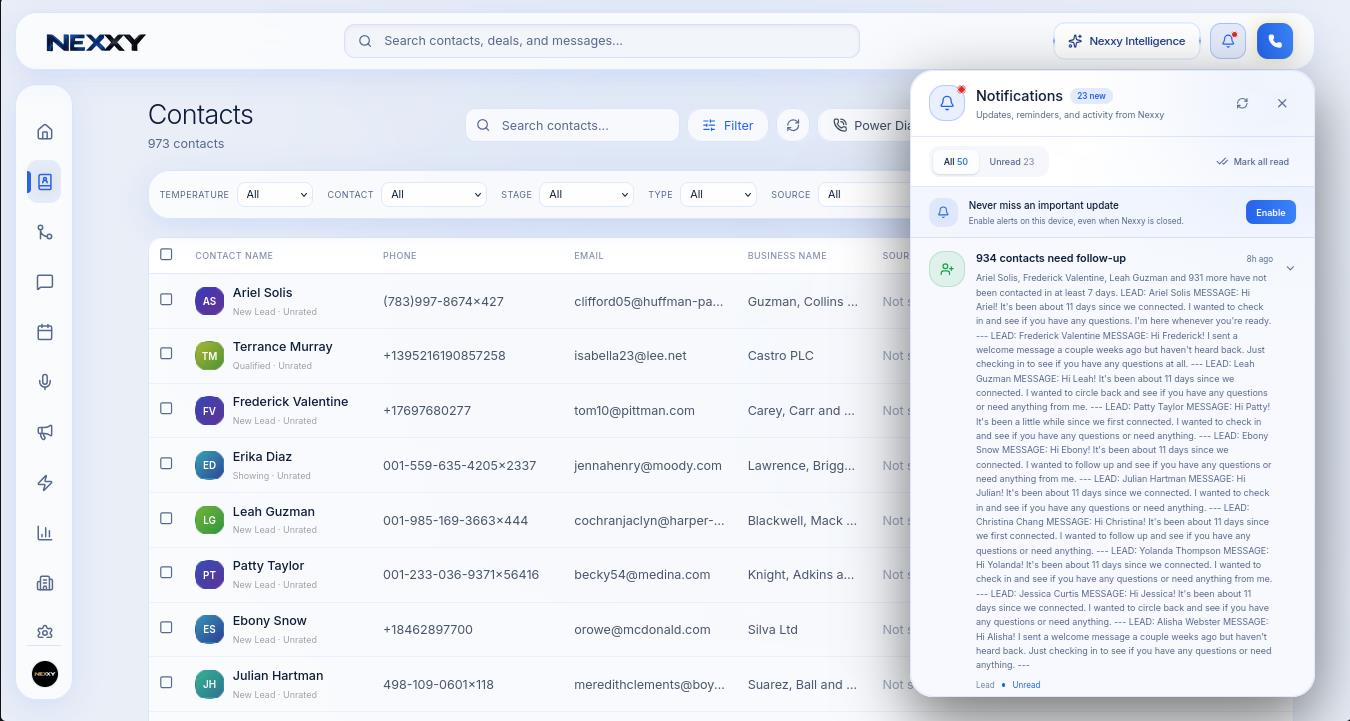Open the Campaigns megaphone sidebar icon
The width and height of the screenshot is (1350, 721).
(x=44, y=432)
